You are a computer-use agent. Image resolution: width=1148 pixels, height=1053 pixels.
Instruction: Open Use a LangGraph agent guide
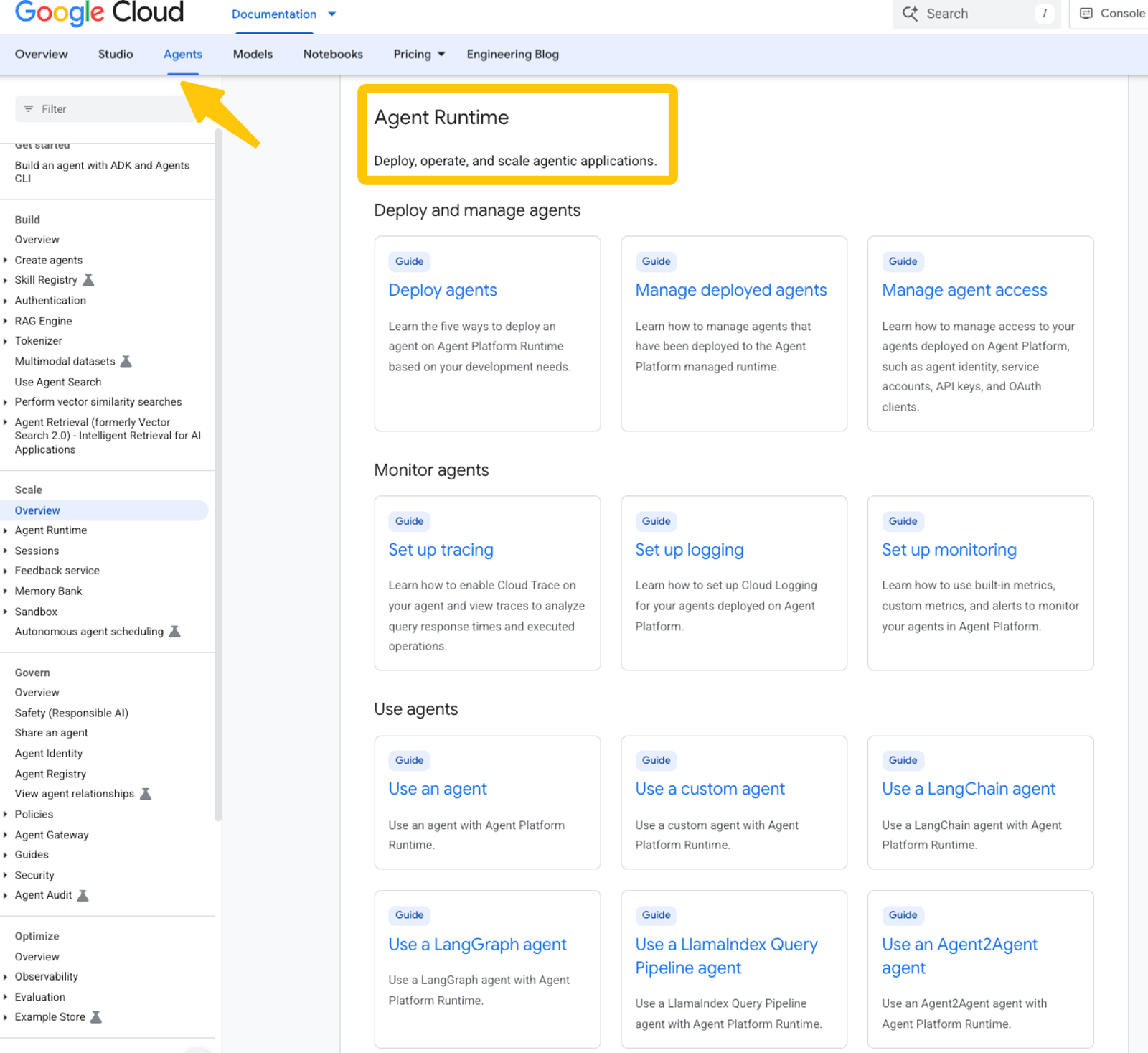pos(477,945)
